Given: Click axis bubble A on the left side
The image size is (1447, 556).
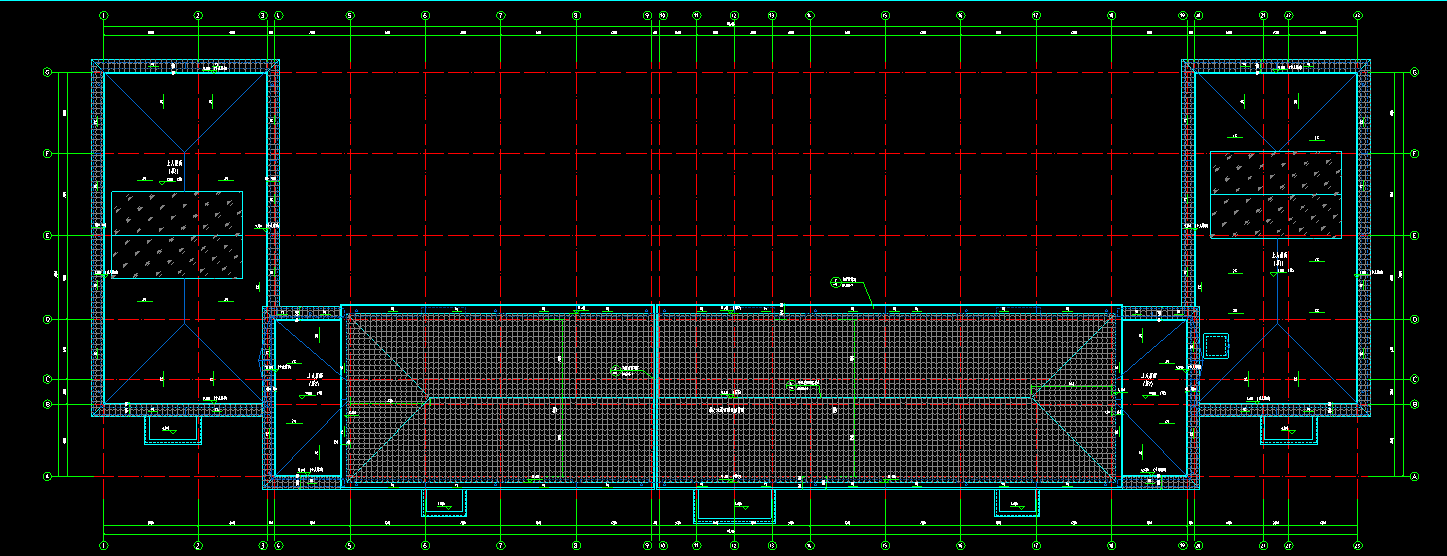Looking at the screenshot, I should [x=46, y=477].
